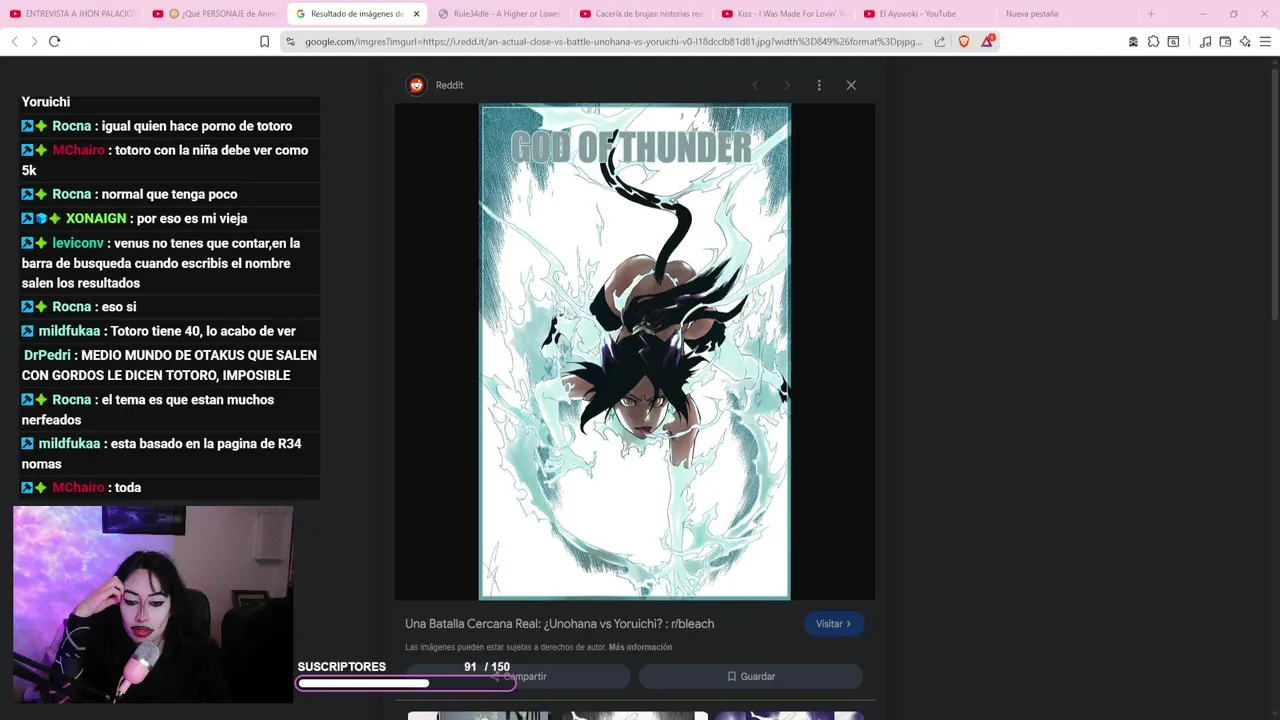Screen dimensions: 1280x720
Task: Show previous image in preview
Action: point(755,85)
